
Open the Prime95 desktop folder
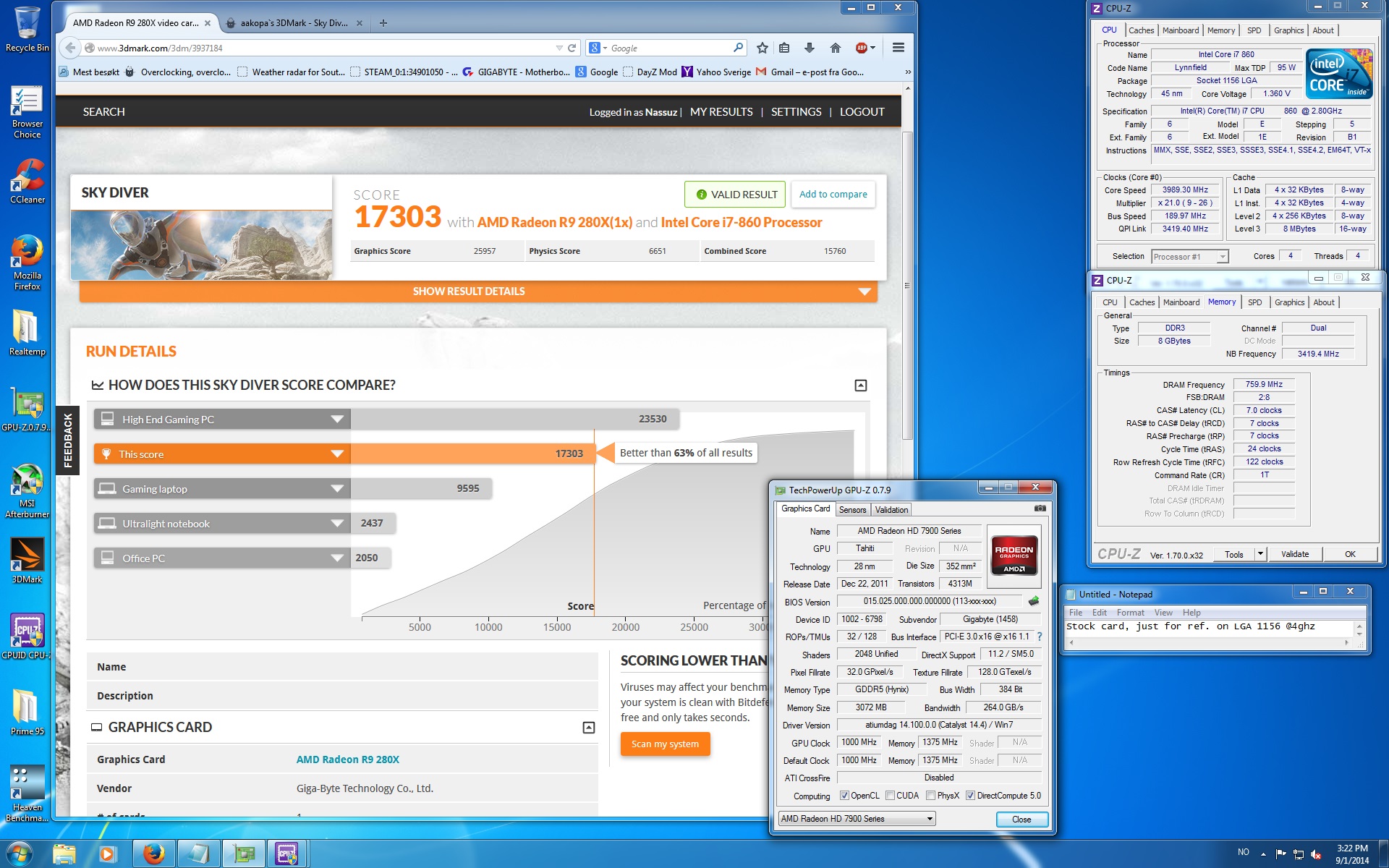pyautogui.click(x=27, y=712)
